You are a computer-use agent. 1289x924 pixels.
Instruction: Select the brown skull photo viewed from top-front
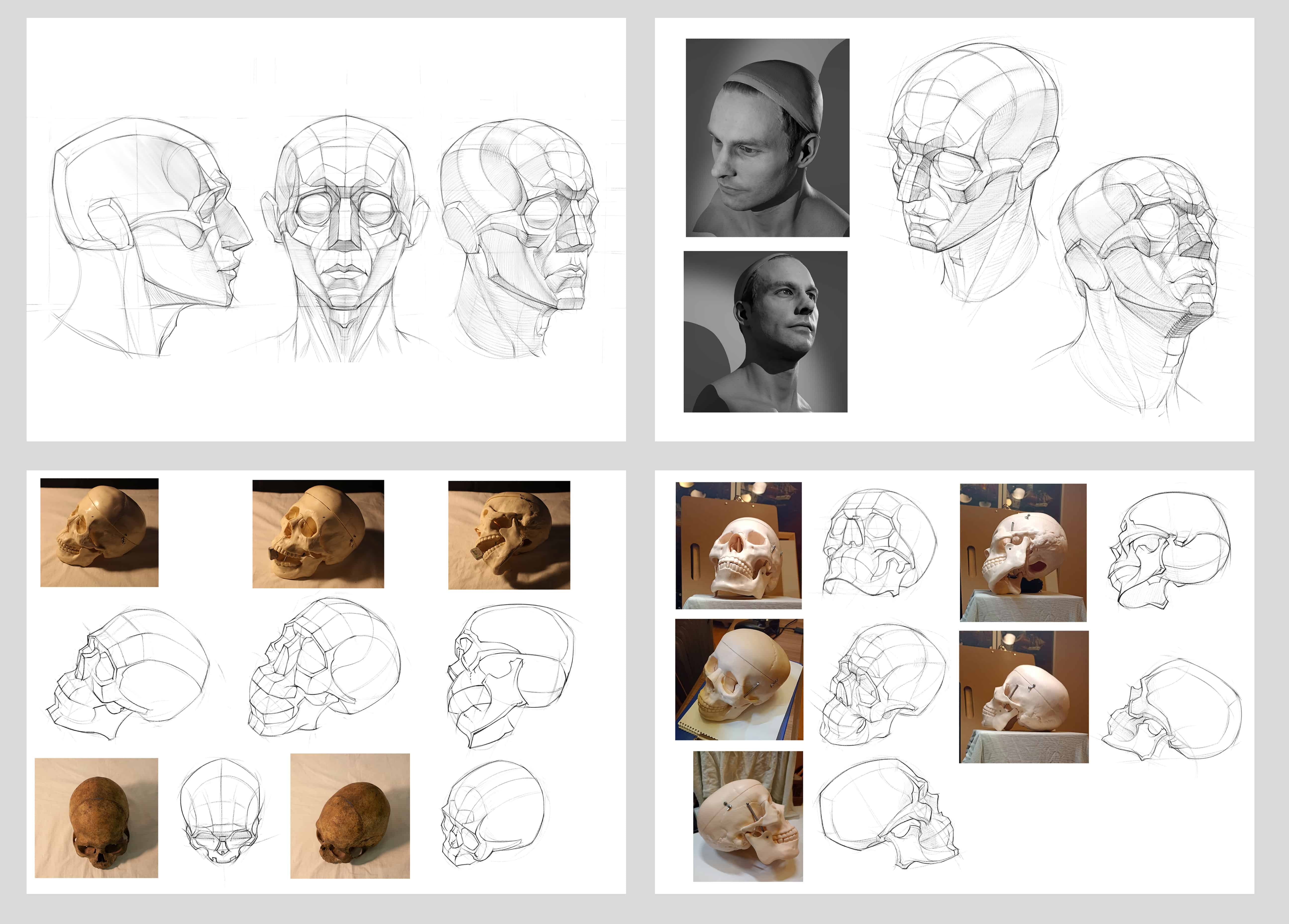coord(97,818)
